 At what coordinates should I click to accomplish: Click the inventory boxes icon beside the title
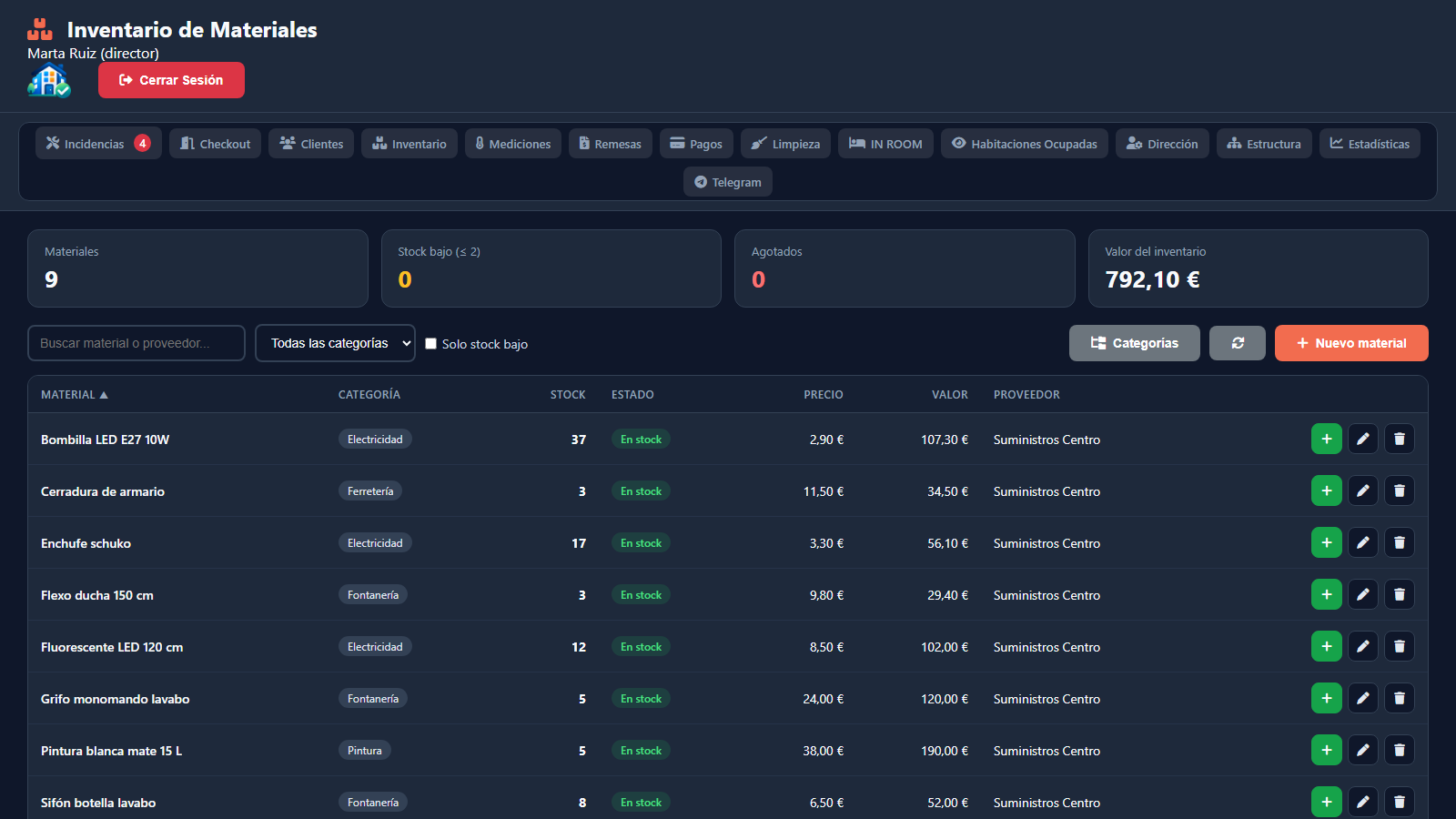coord(40,29)
